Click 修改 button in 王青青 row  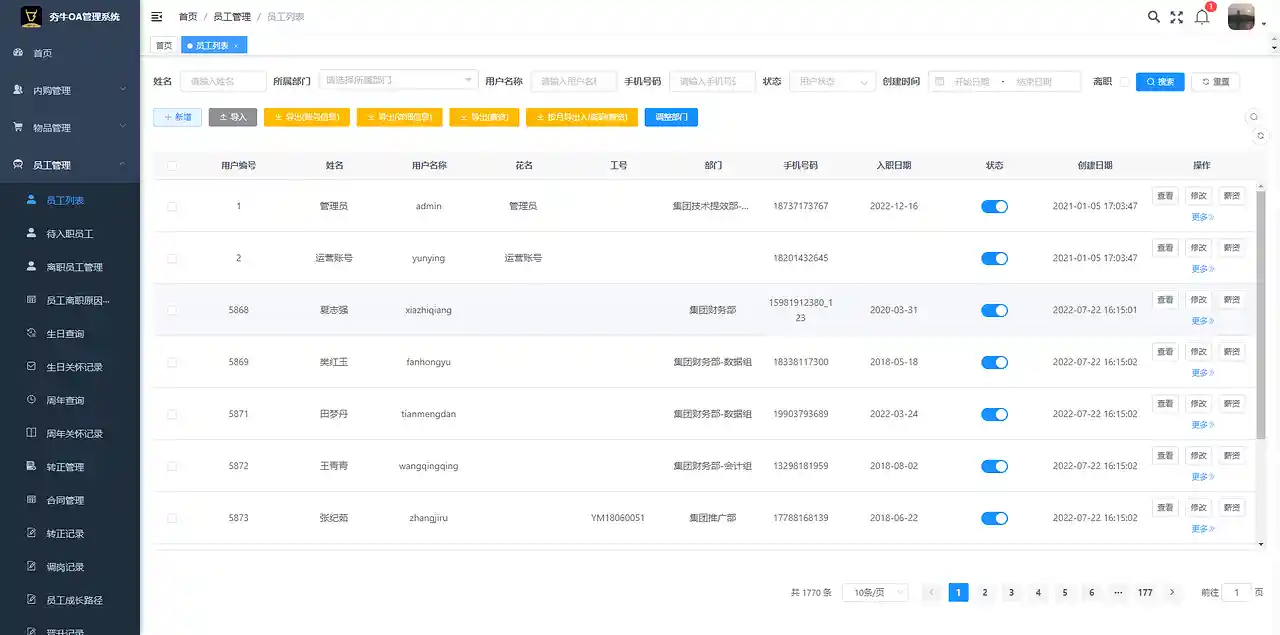pyautogui.click(x=1199, y=455)
